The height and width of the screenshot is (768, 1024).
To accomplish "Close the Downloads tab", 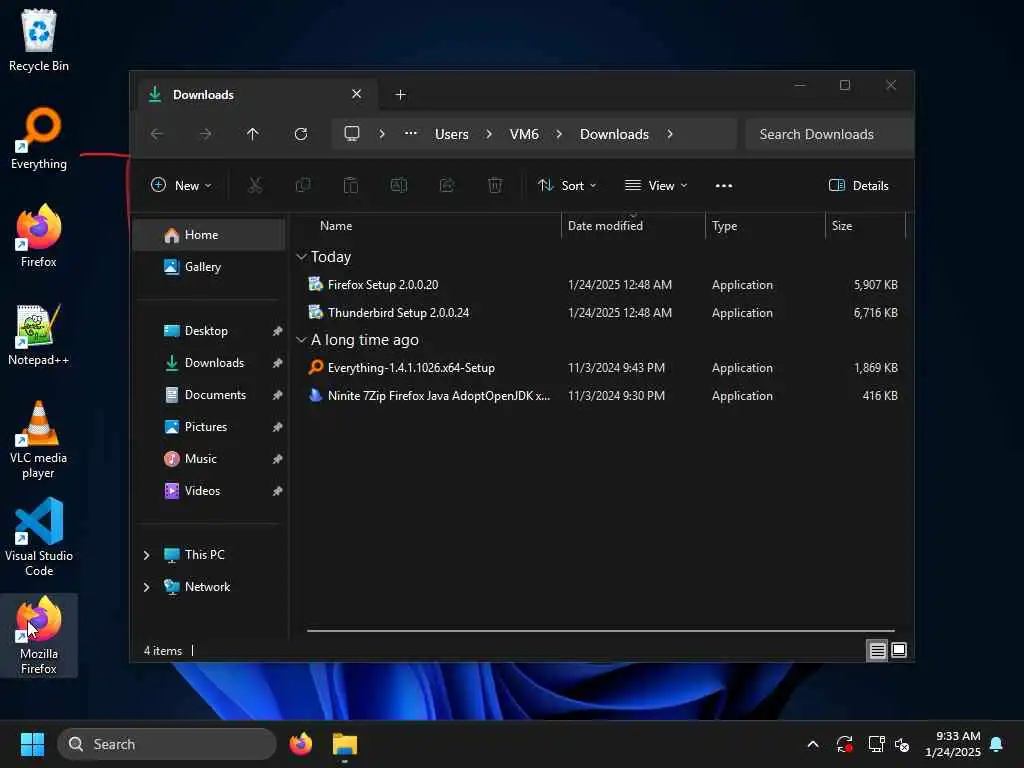I will 357,94.
